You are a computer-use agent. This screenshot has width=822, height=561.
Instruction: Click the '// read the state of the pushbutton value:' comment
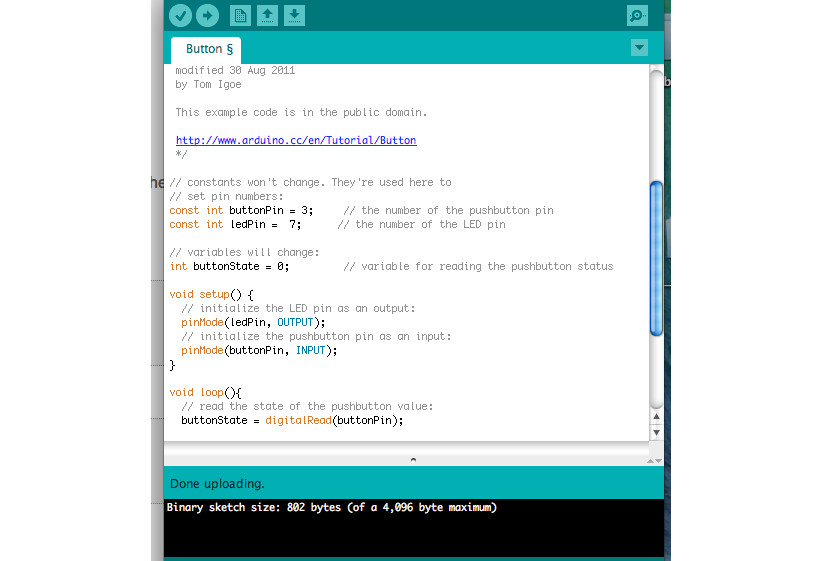(x=307, y=407)
